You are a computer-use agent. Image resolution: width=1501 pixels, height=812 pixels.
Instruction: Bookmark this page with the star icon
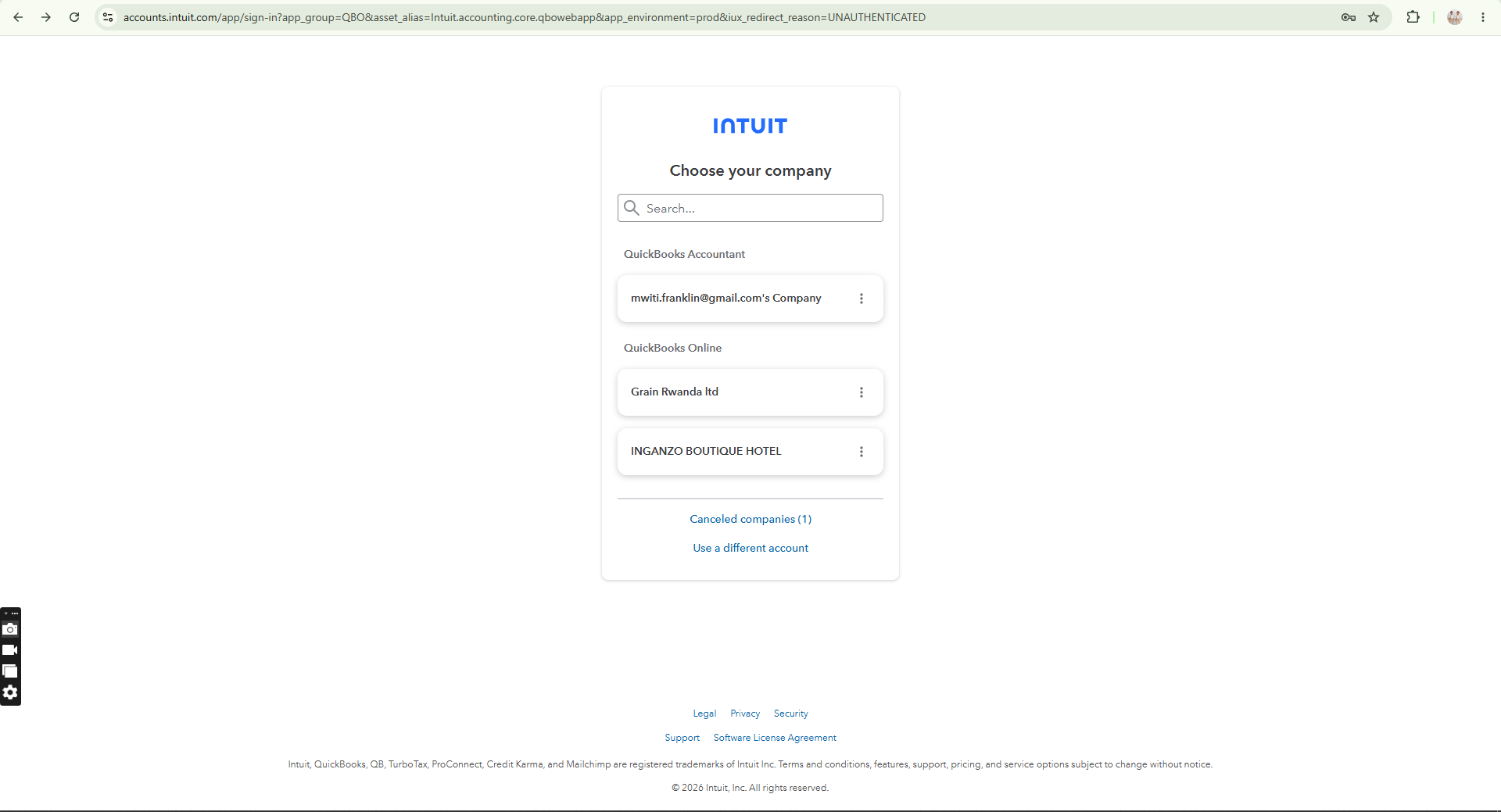1374,17
